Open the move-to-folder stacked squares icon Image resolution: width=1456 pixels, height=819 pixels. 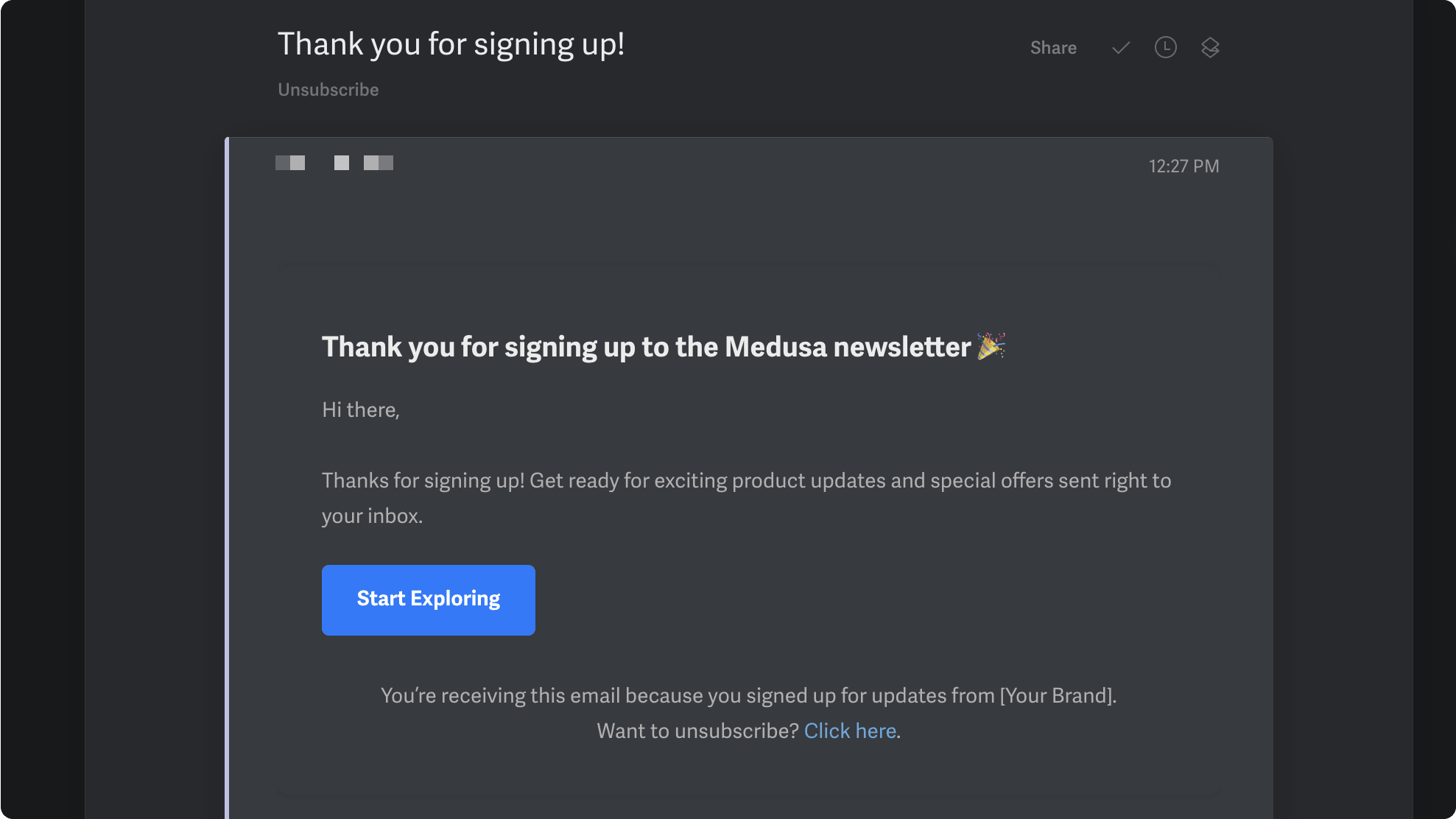(1211, 48)
